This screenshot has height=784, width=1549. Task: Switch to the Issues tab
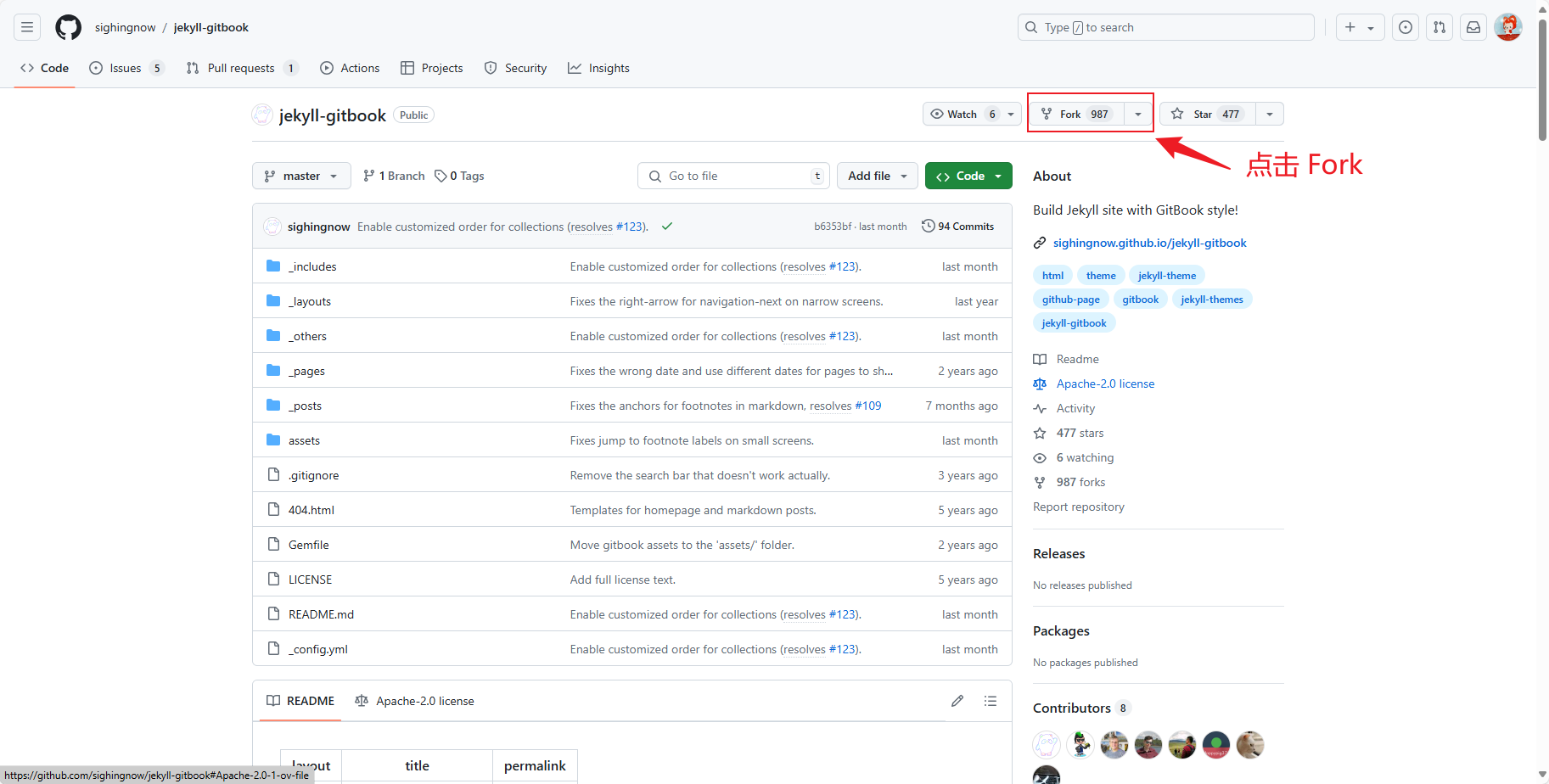coord(126,68)
